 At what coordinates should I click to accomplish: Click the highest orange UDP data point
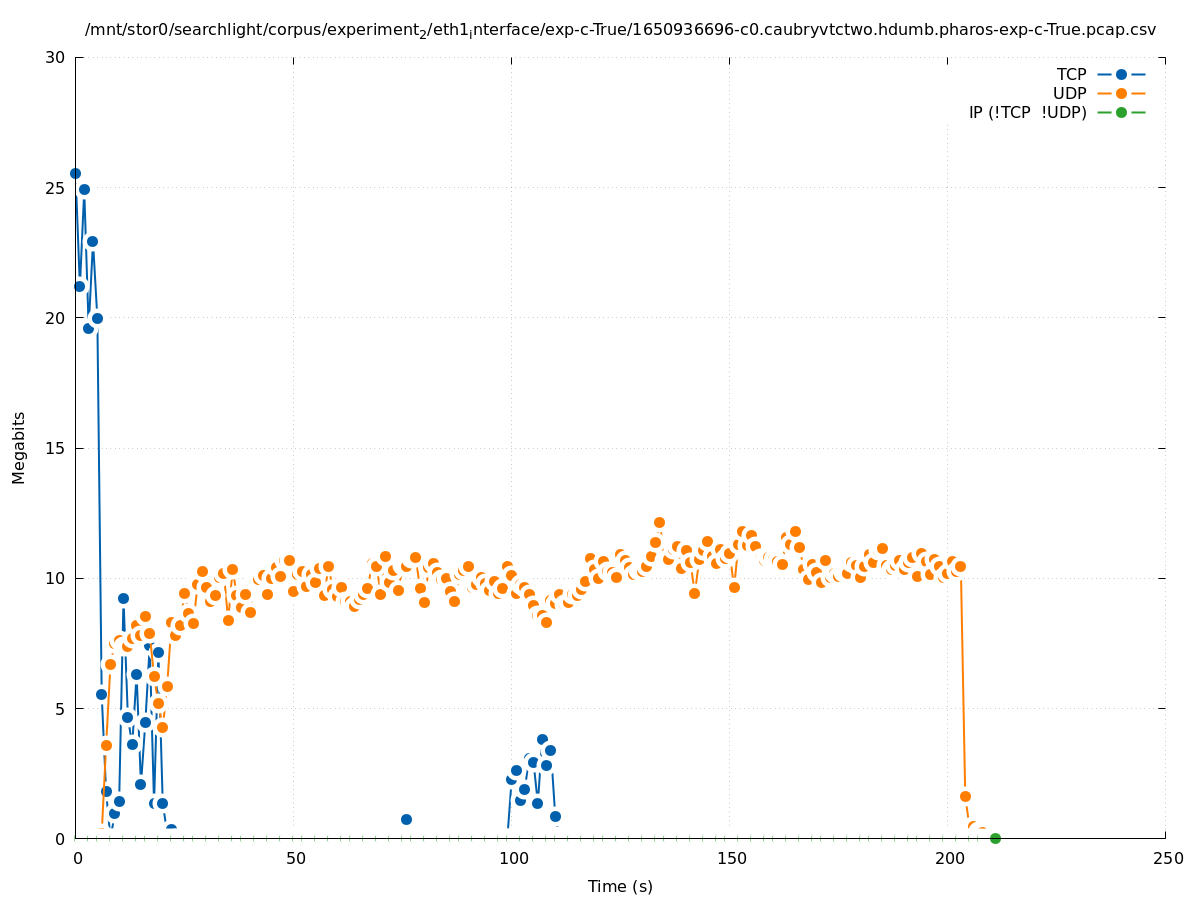pyautogui.click(x=659, y=522)
